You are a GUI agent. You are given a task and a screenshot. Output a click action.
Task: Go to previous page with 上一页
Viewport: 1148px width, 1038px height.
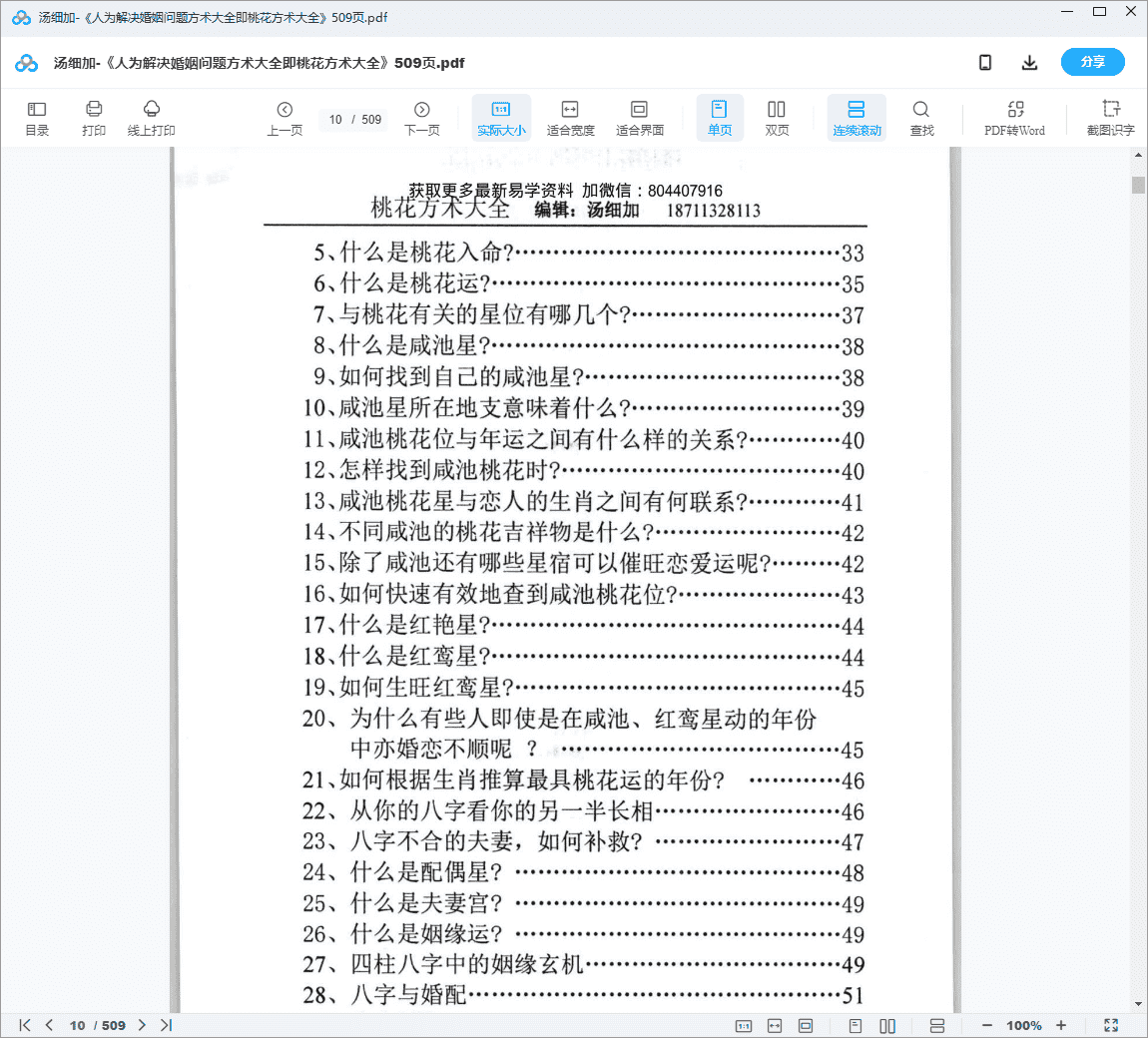[285, 118]
